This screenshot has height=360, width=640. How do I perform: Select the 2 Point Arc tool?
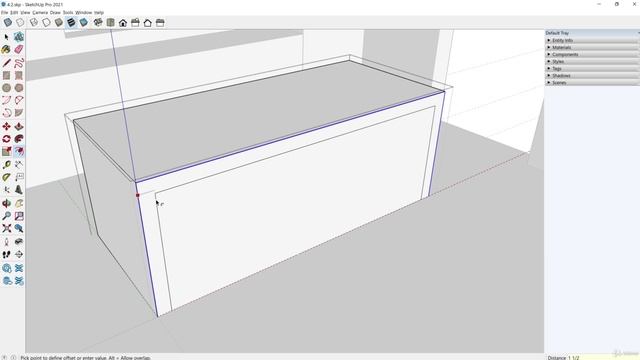coord(19,100)
